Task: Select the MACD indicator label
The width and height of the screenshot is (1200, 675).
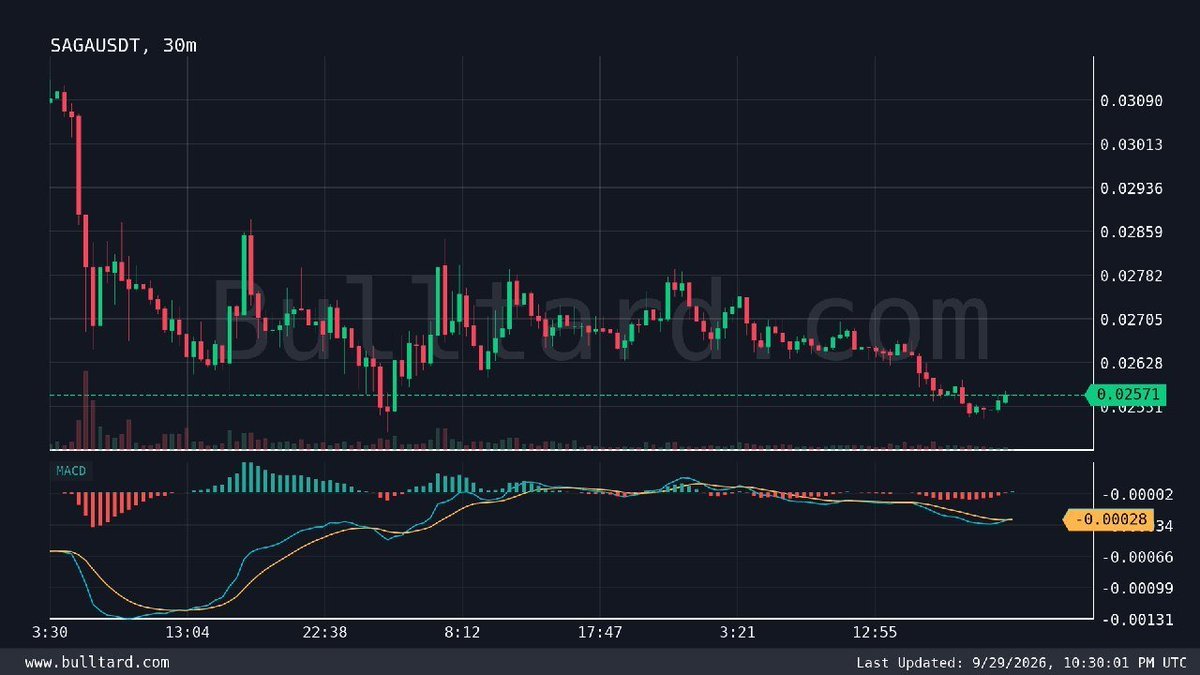Action: 69,469
